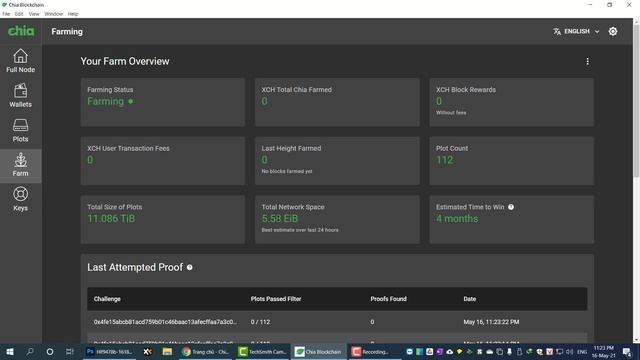Open Windows taskbar search

coord(30,351)
